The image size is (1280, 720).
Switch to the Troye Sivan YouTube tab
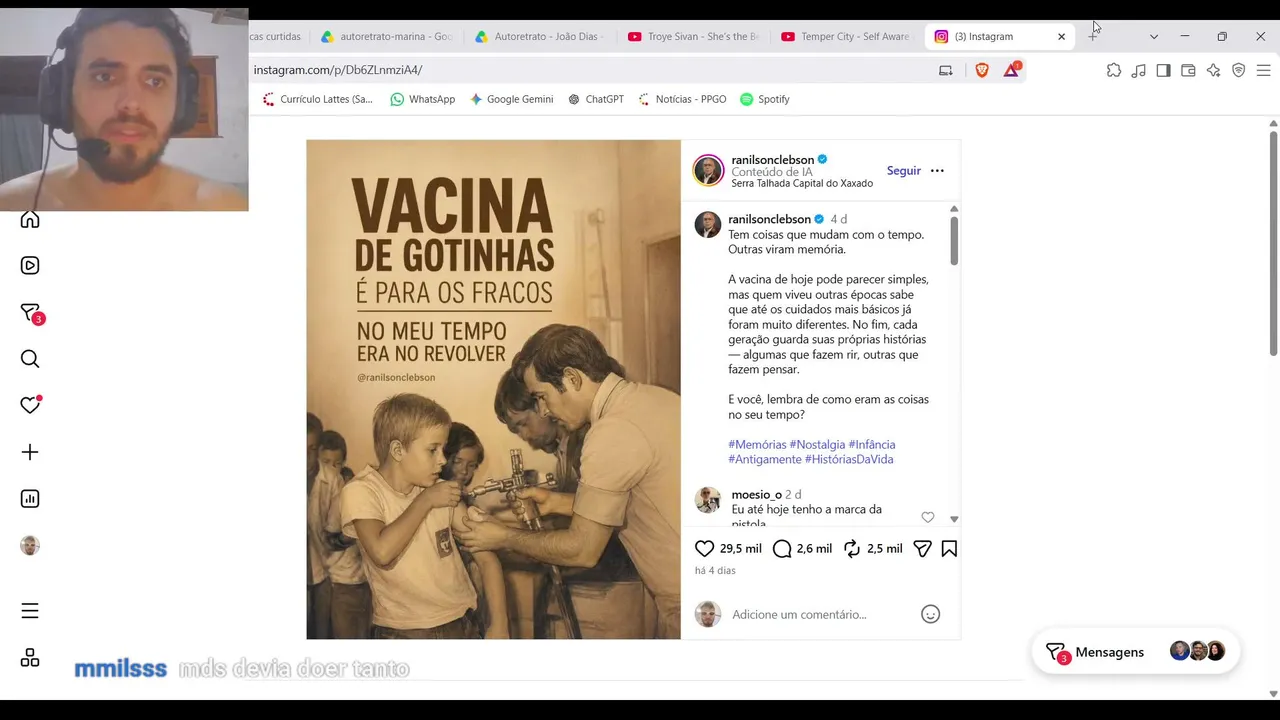coord(693,36)
